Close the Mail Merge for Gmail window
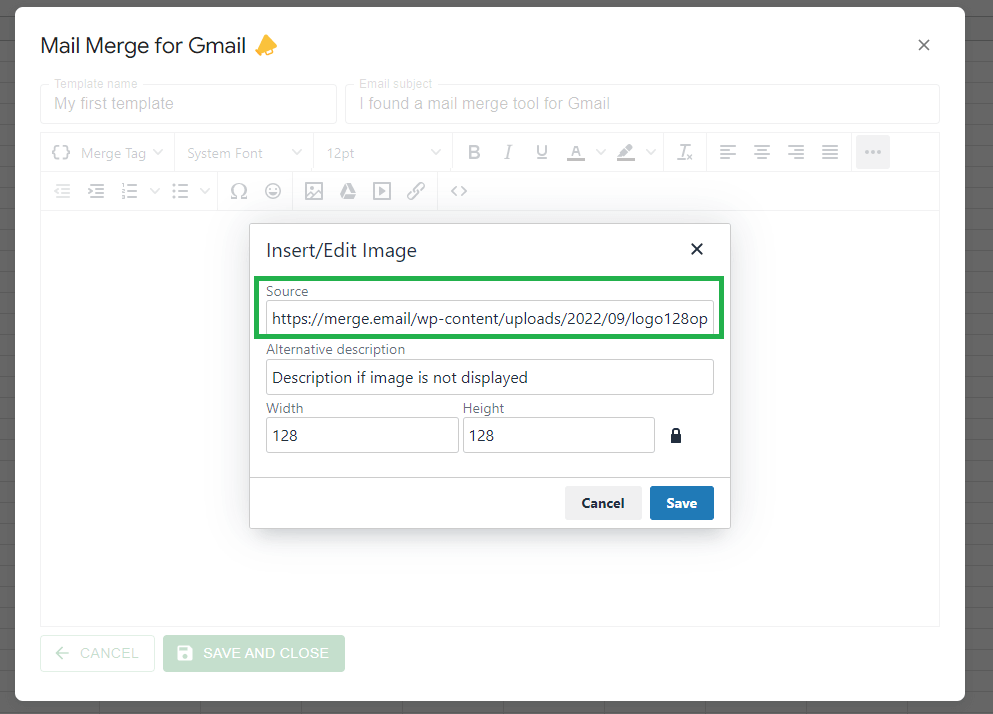Viewport: 993px width, 714px height. 924,45
